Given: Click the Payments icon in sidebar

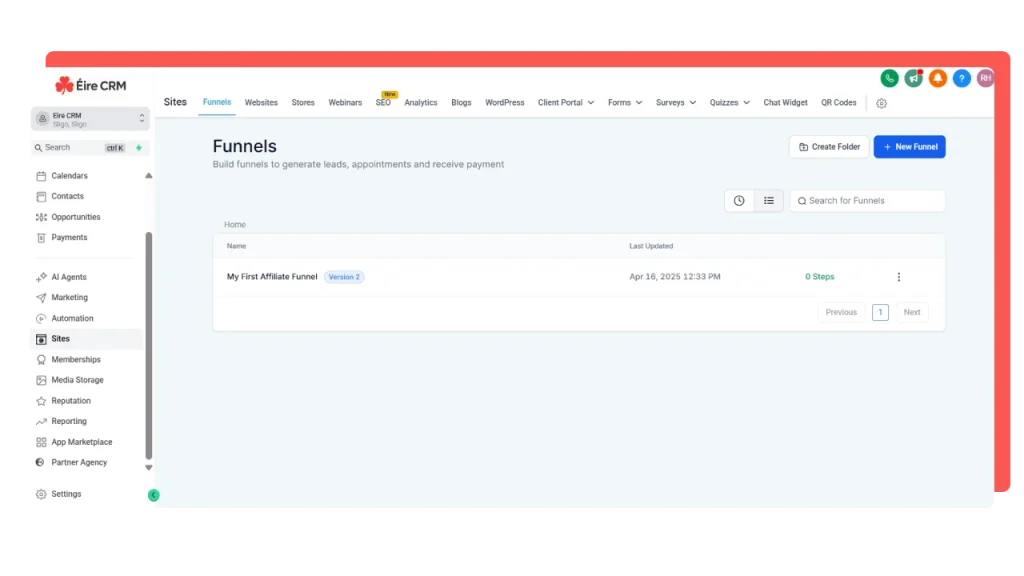Looking at the screenshot, I should [x=41, y=238].
